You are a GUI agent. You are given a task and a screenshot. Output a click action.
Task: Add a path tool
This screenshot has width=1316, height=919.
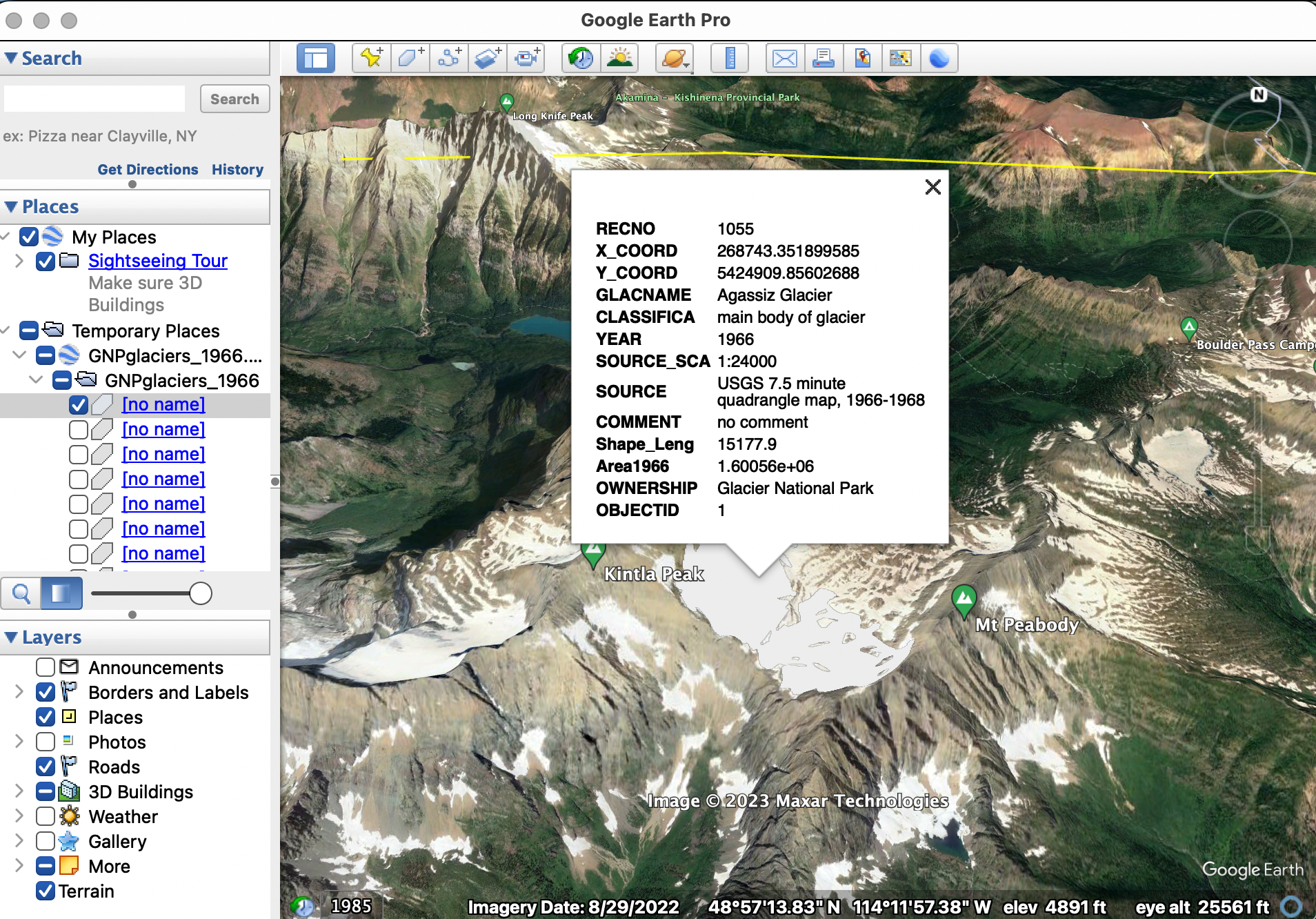pyautogui.click(x=449, y=58)
